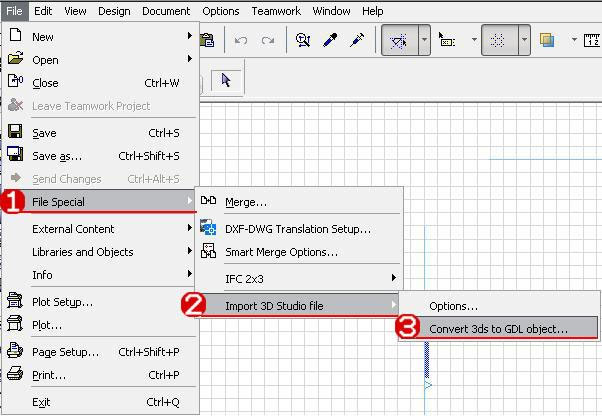Open the Design menu
Image resolution: width=602 pixels, height=416 pixels.
click(x=114, y=11)
